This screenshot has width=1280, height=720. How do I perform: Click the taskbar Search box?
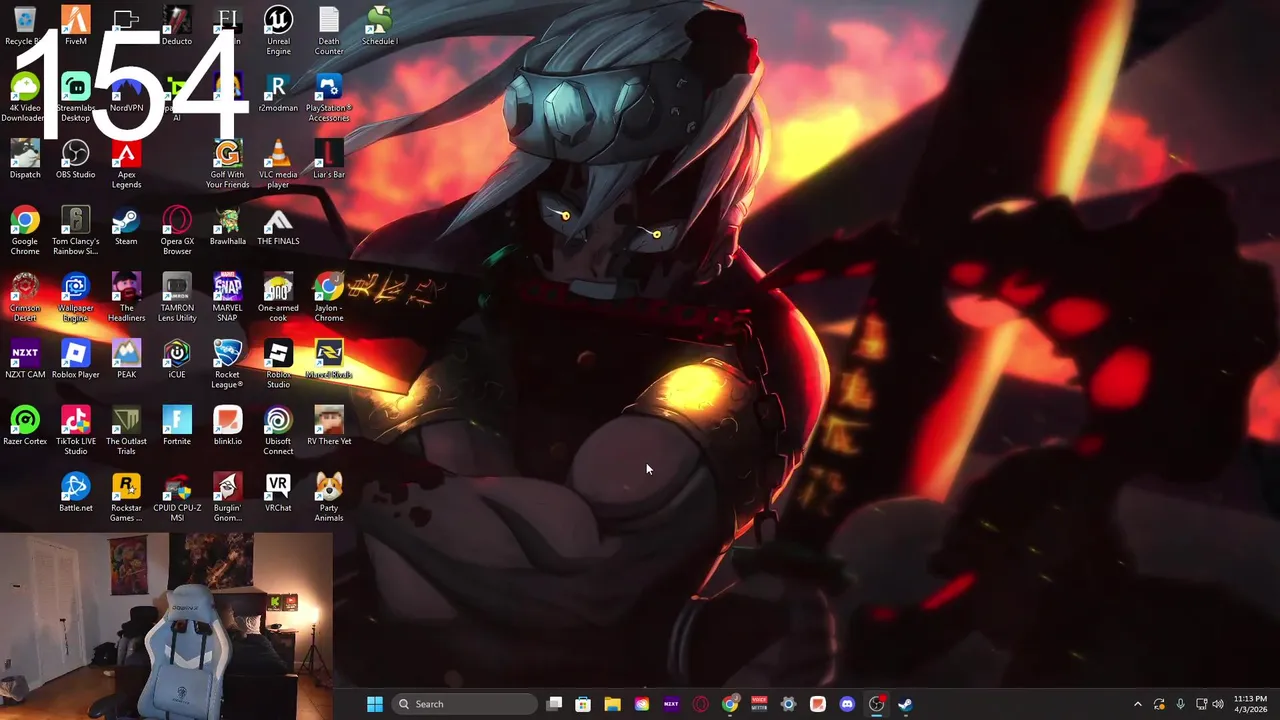pos(464,704)
